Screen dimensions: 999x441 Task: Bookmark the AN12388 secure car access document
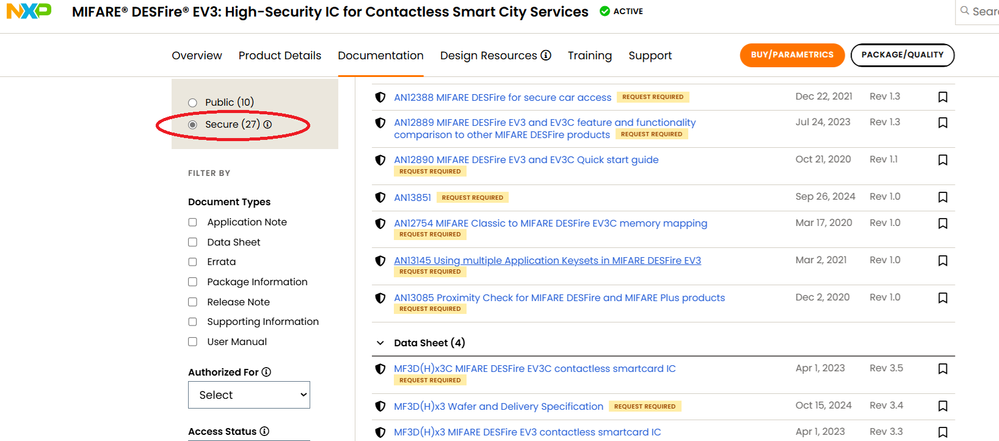point(942,97)
